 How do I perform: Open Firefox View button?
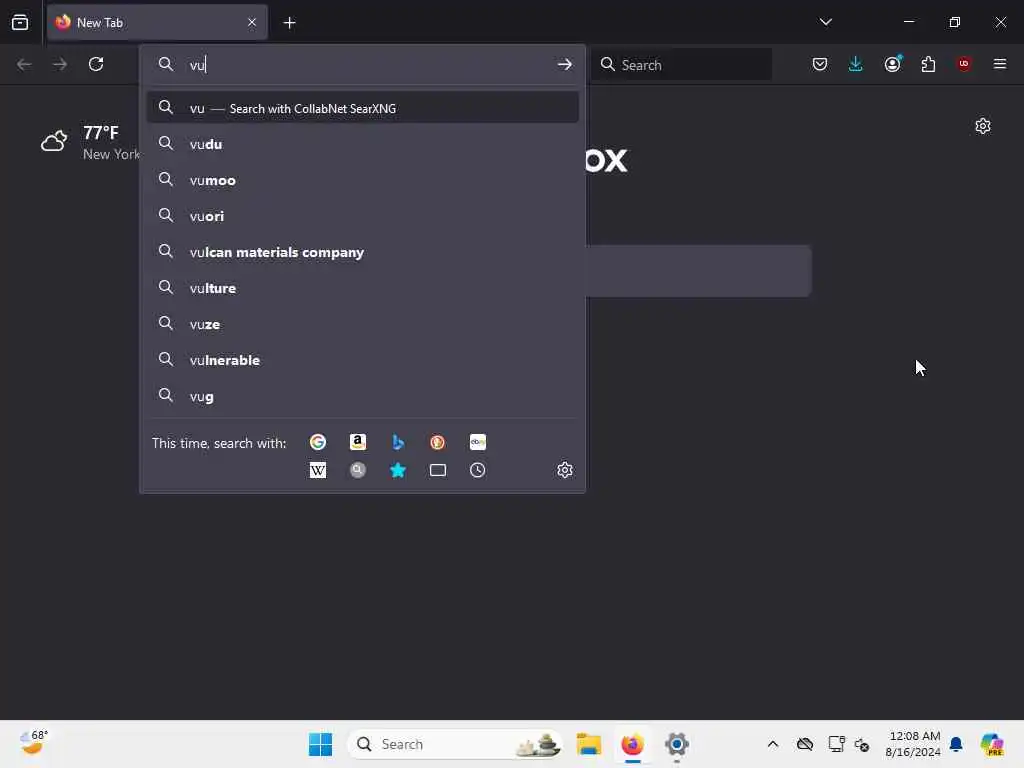tap(20, 22)
